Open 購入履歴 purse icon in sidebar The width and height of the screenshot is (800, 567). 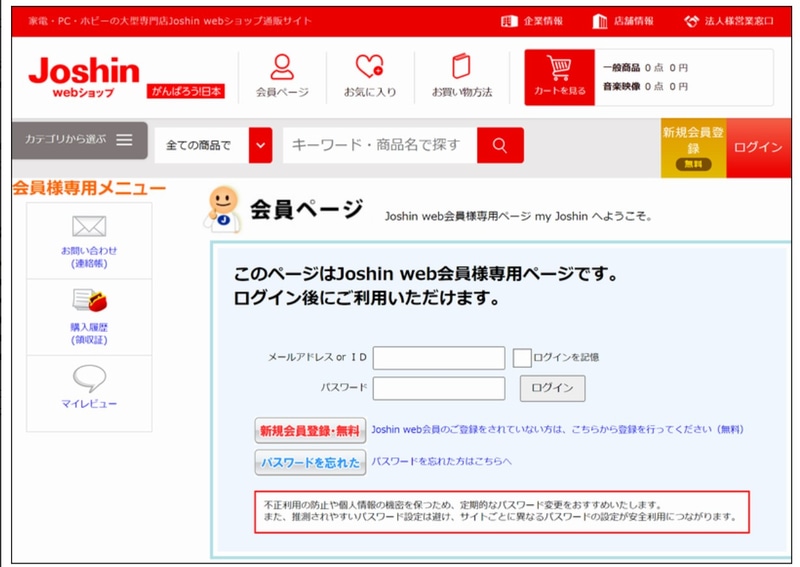(x=90, y=300)
